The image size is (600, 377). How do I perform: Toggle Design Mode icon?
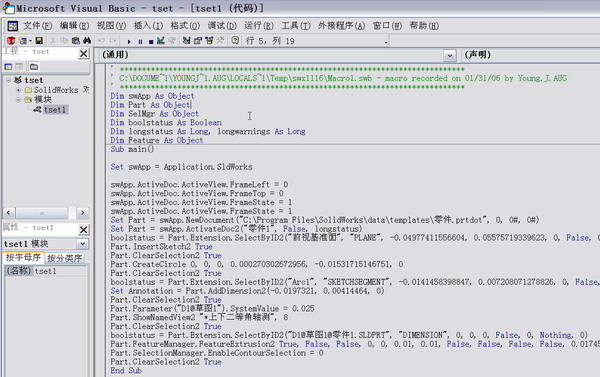click(x=161, y=41)
